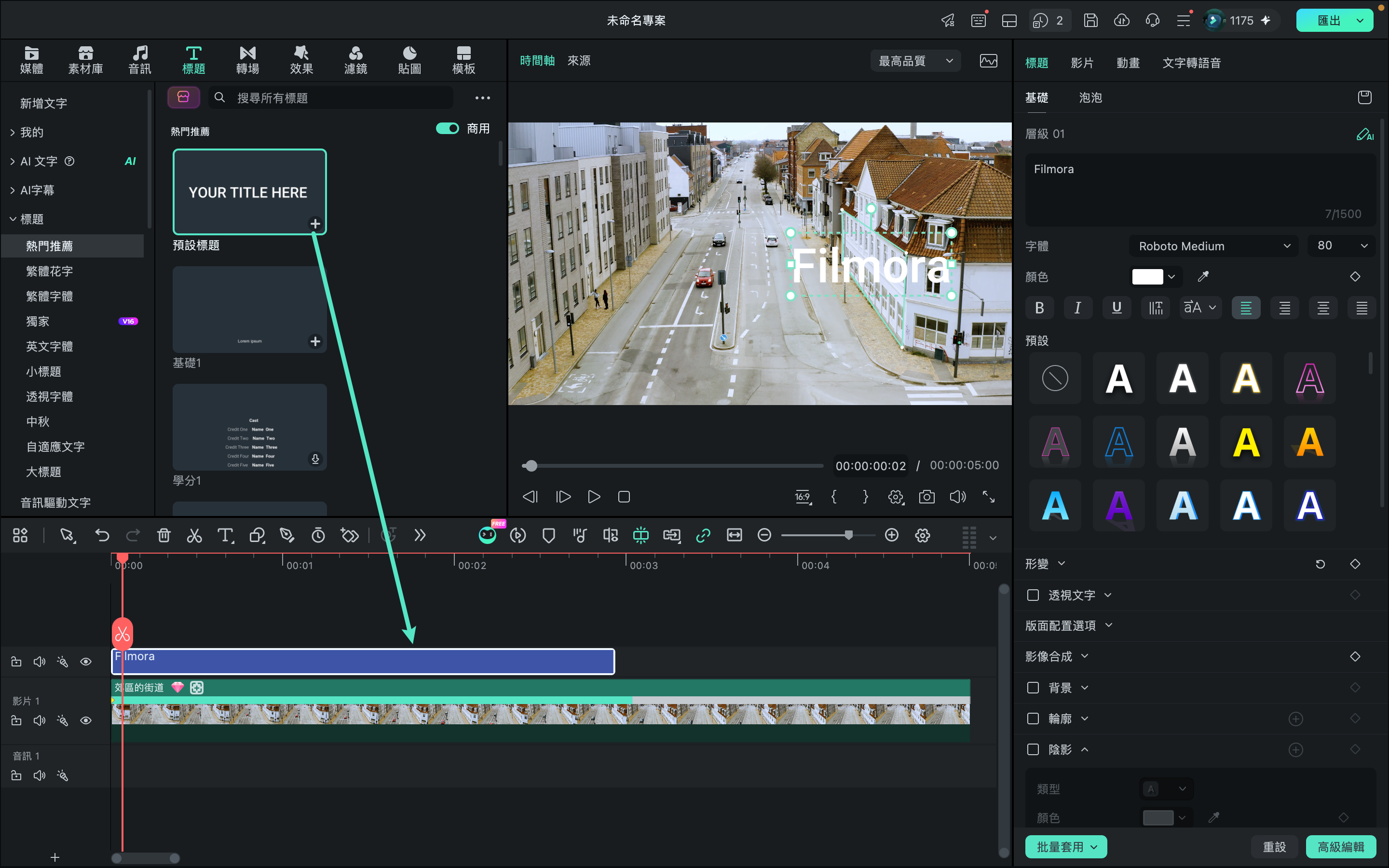Save text preset icon in title panel
1389x868 pixels.
pyautogui.click(x=1364, y=97)
